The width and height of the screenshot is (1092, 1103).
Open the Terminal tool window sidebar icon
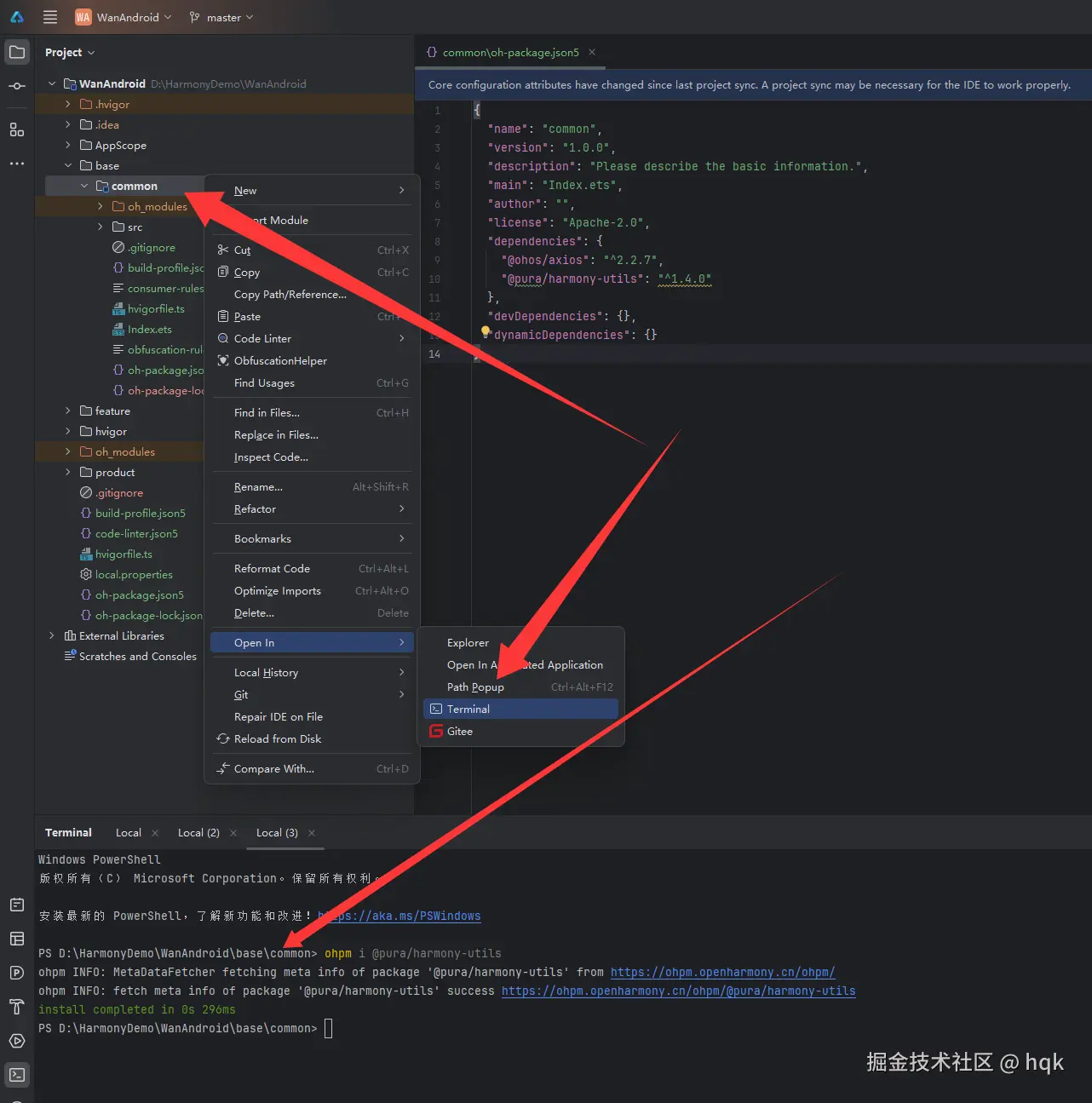(17, 1075)
